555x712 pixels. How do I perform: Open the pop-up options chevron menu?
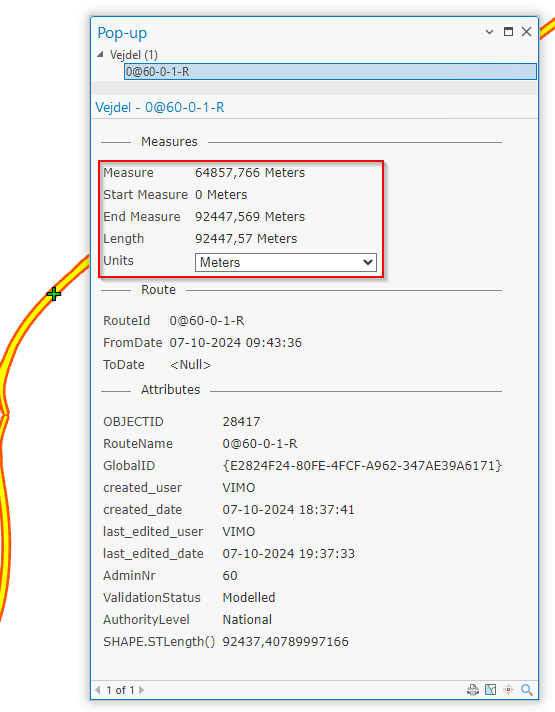click(x=489, y=32)
